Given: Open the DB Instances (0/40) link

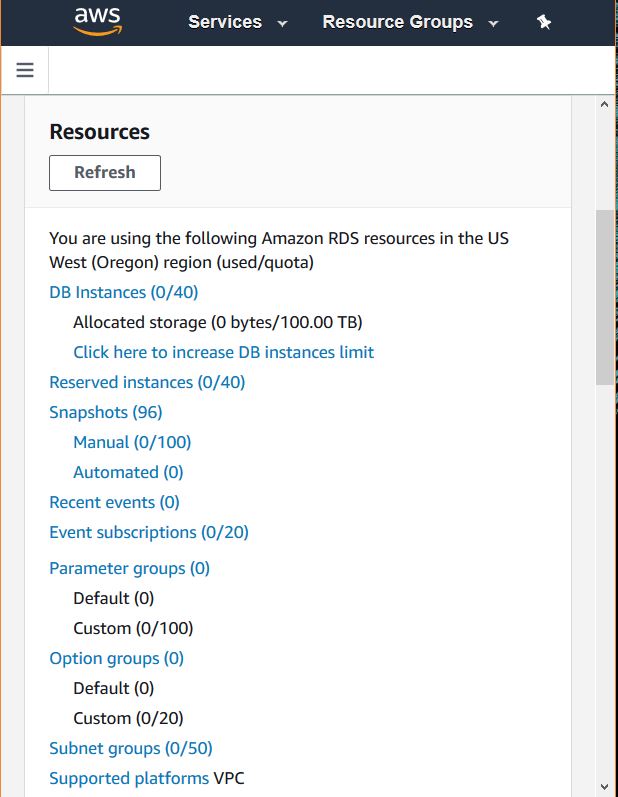Looking at the screenshot, I should (124, 292).
